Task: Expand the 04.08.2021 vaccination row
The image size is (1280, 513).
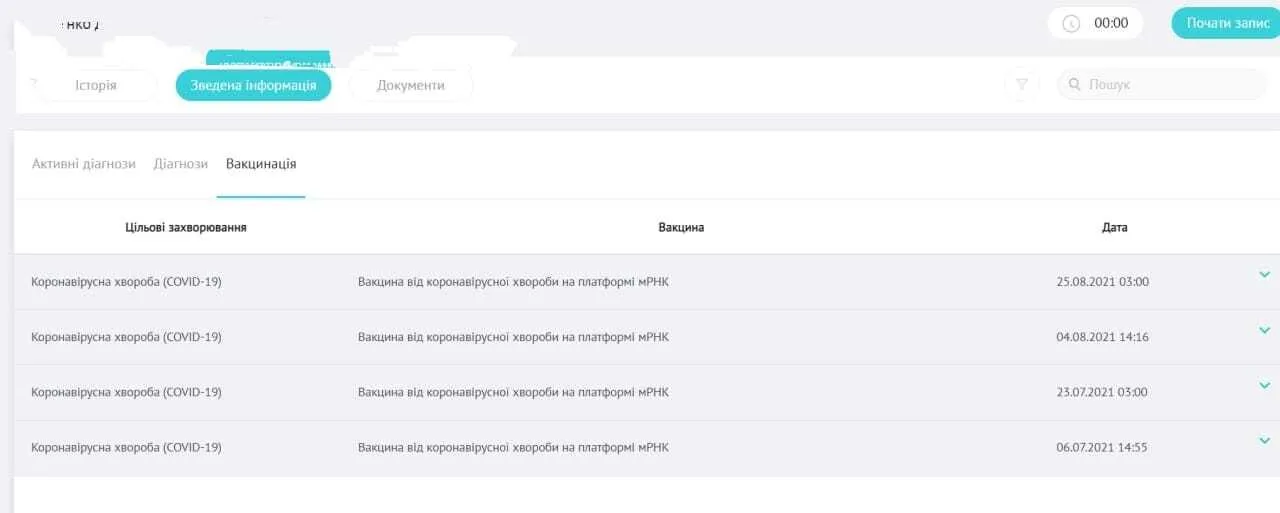Action: (1264, 330)
